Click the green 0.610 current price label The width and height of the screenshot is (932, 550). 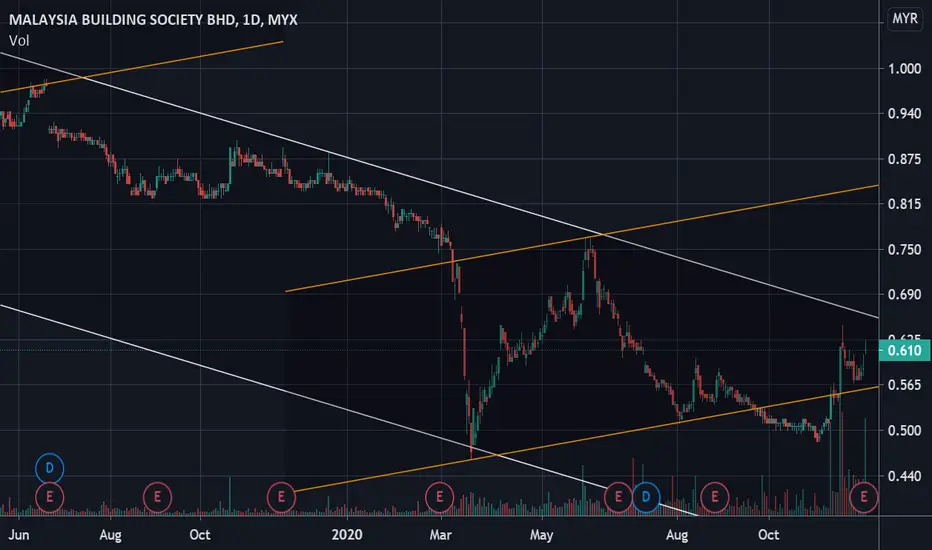[x=905, y=350]
